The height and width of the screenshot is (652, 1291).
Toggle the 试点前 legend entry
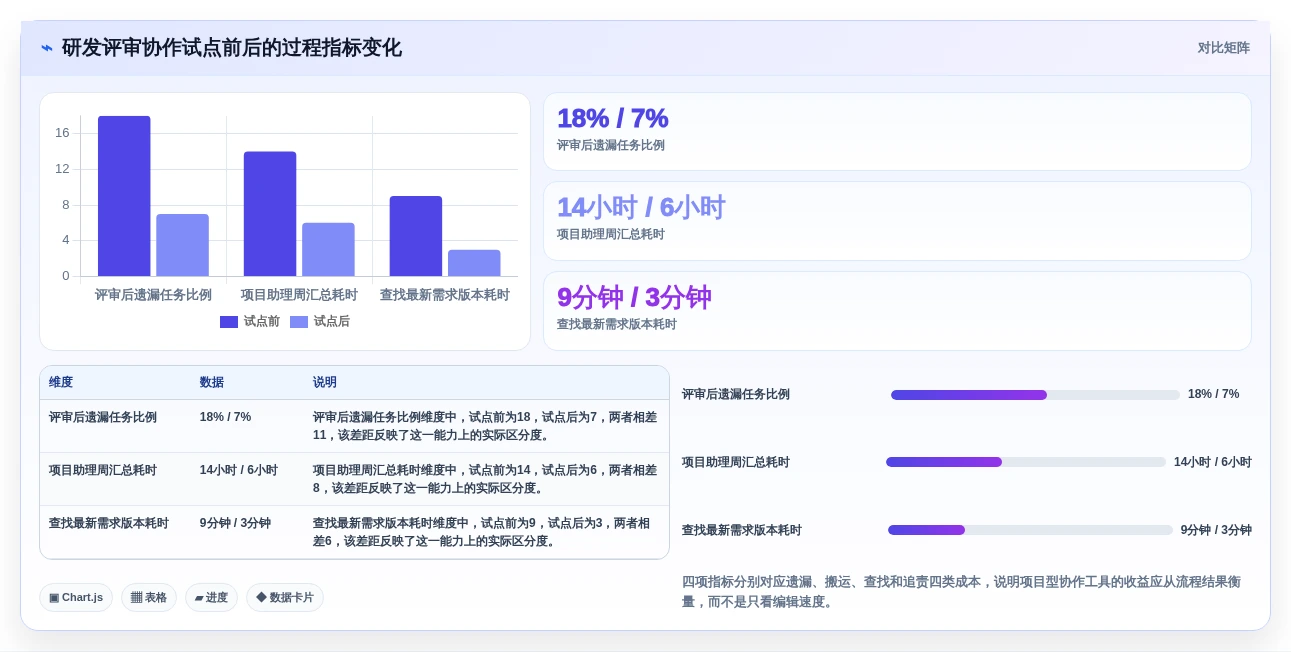(250, 322)
